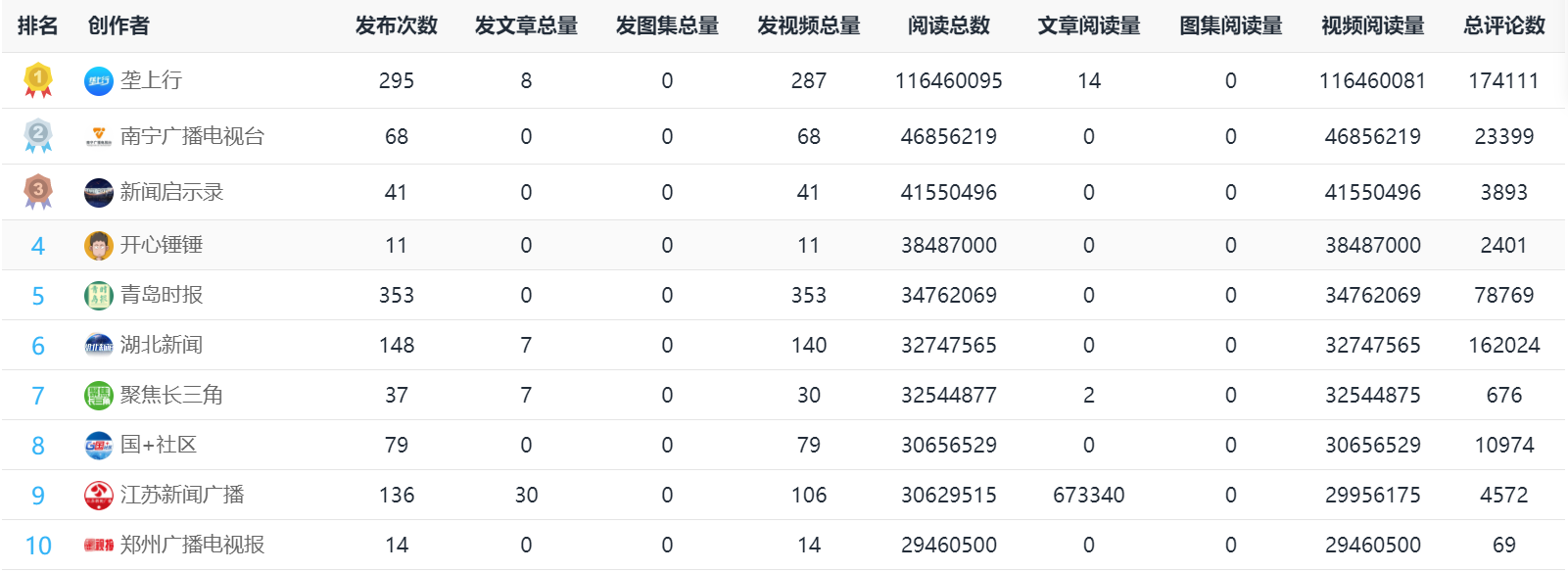Open creator 垄上行
1568x572 pixels.
(x=151, y=80)
